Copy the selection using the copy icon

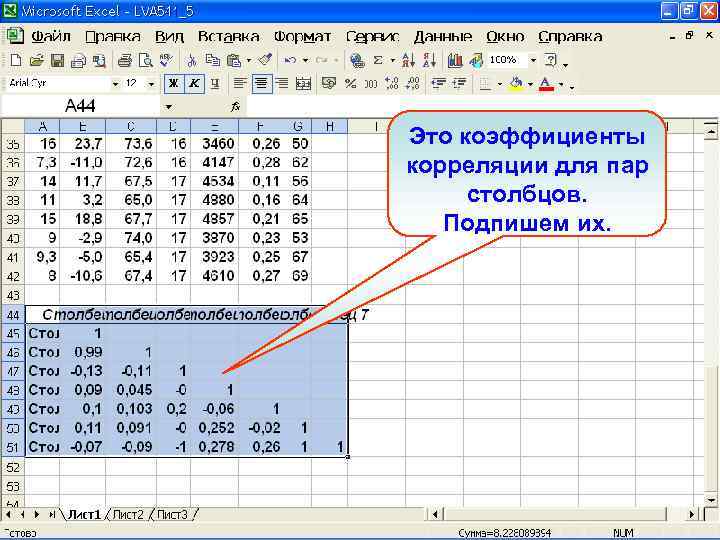[x=212, y=60]
